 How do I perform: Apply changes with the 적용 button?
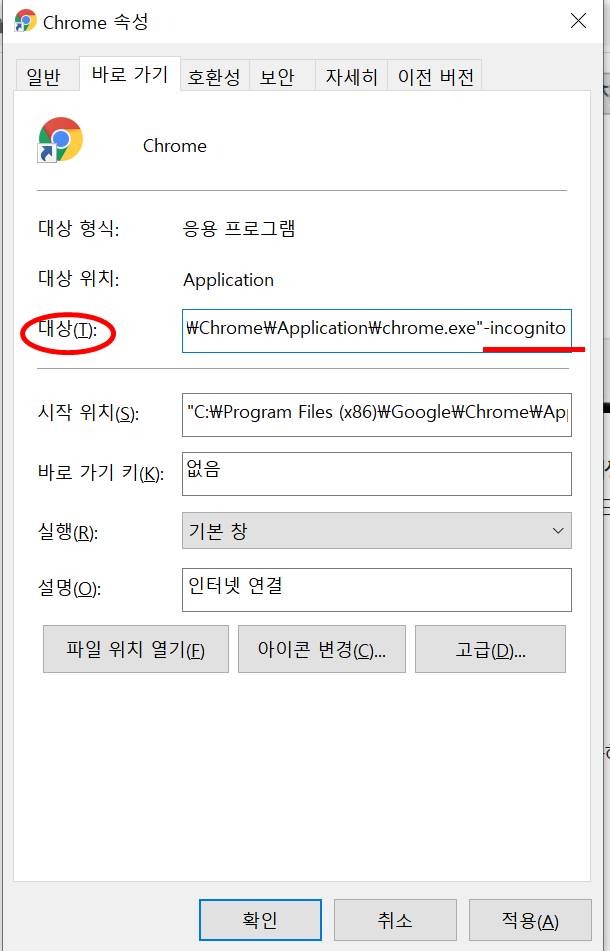click(x=530, y=920)
